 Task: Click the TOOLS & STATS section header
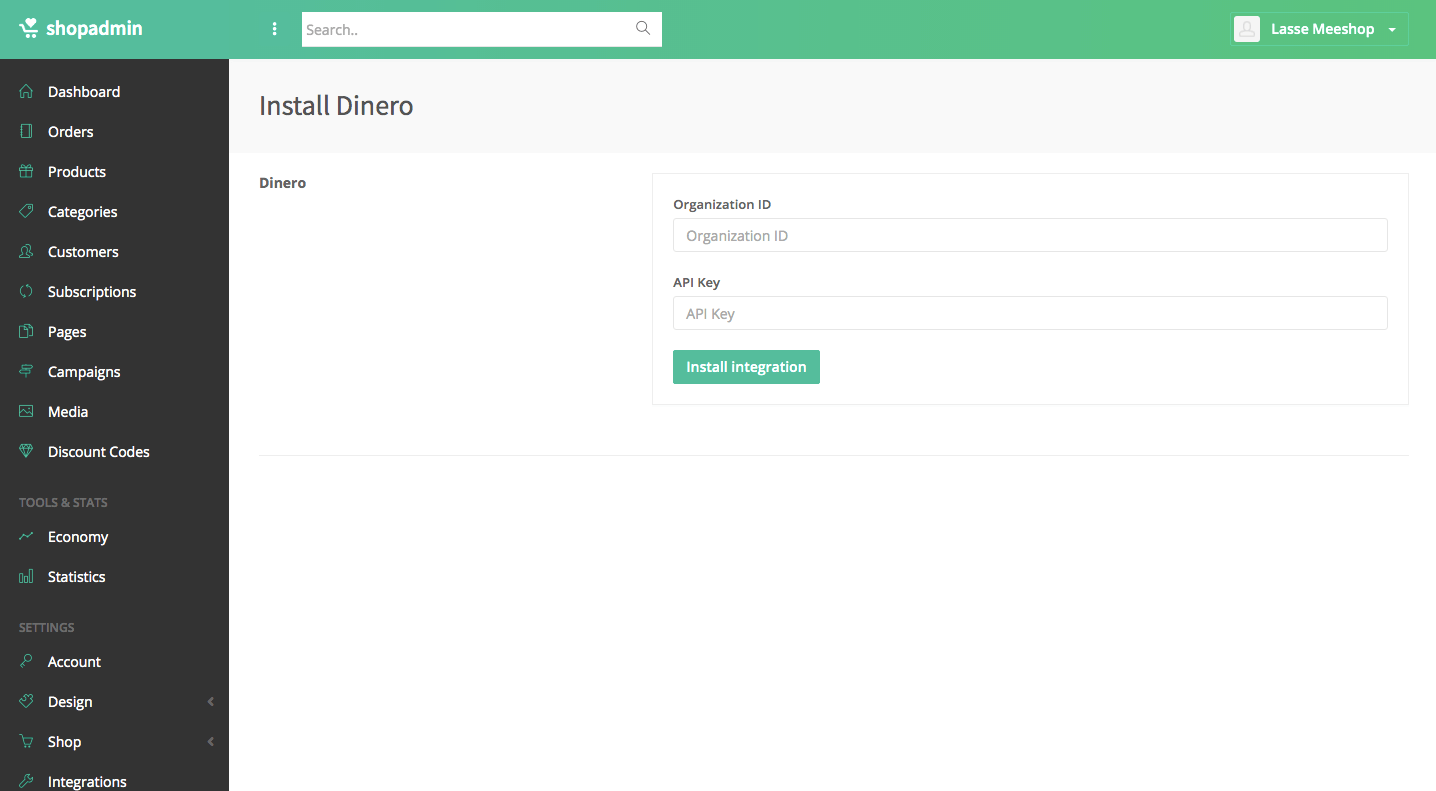[x=63, y=502]
